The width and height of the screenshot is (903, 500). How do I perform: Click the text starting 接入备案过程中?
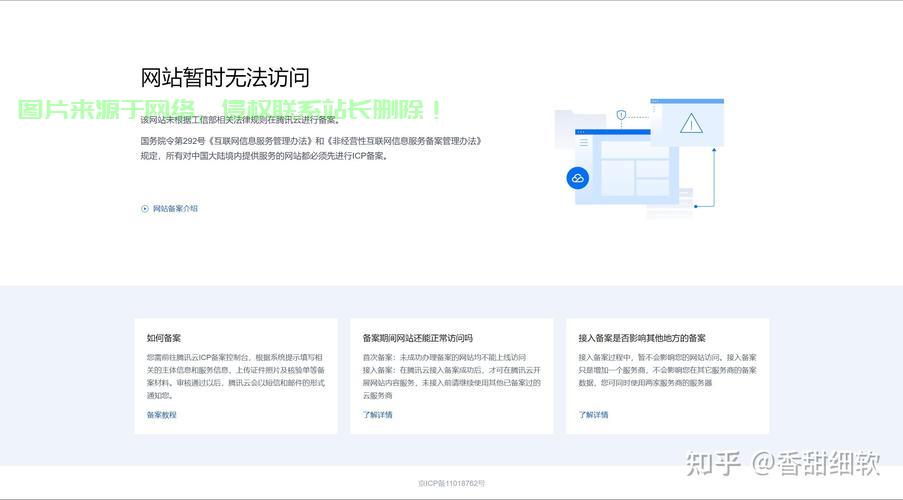pyautogui.click(x=667, y=370)
